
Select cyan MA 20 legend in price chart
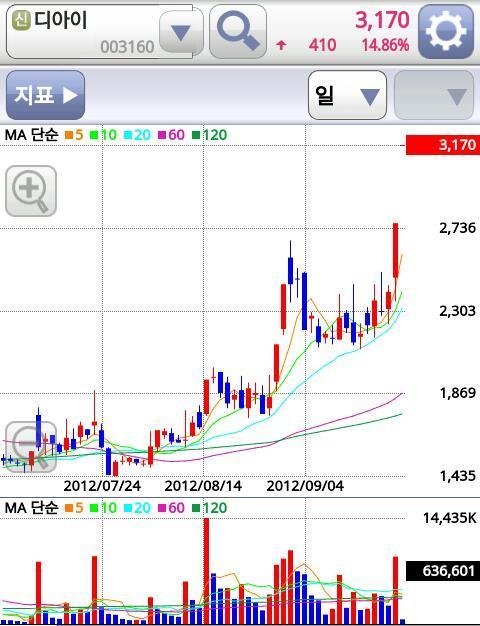137,135
